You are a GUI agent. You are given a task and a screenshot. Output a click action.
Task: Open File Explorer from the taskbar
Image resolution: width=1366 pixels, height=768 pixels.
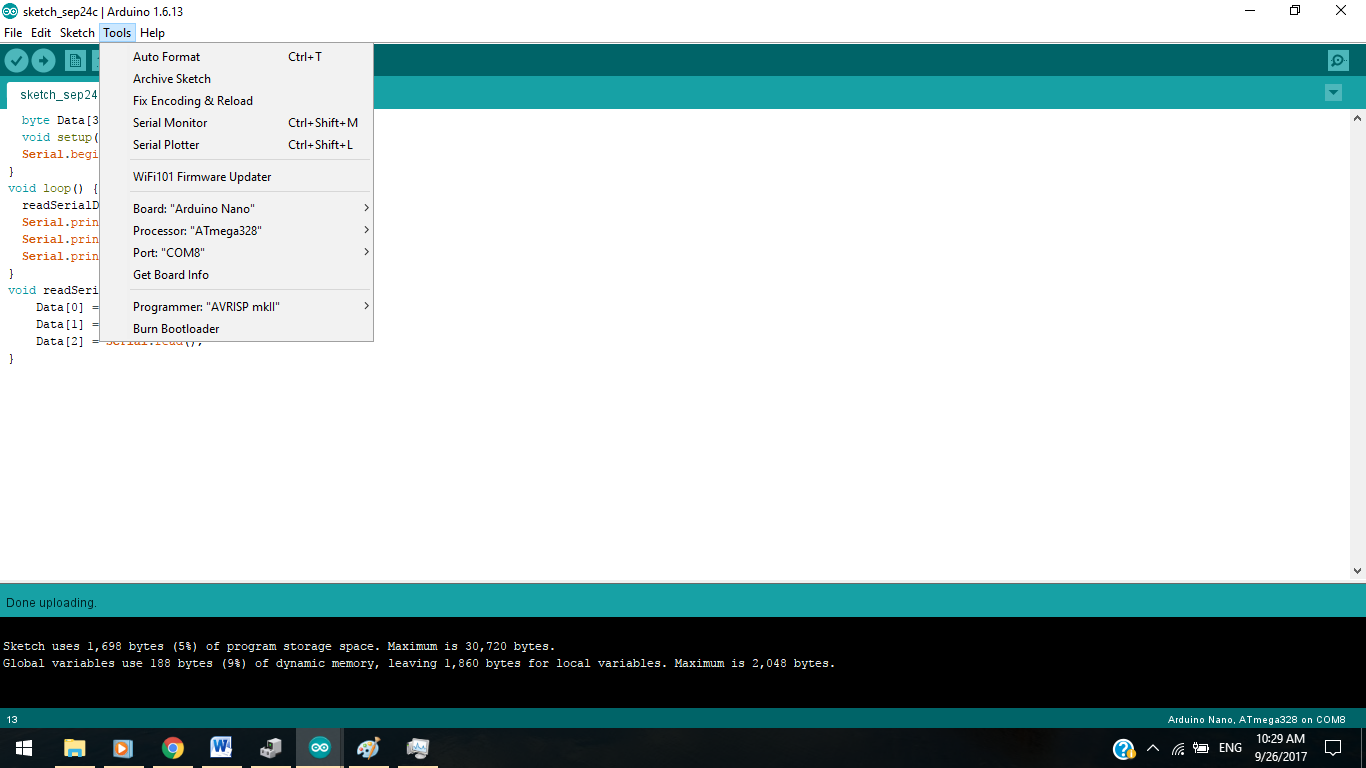75,748
